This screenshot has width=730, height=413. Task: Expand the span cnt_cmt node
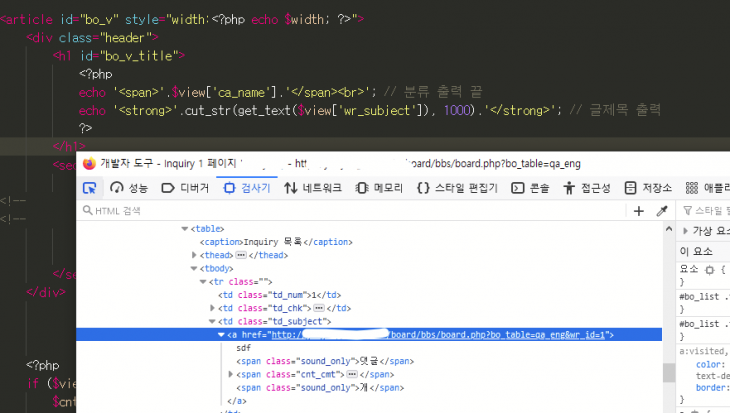(x=230, y=374)
